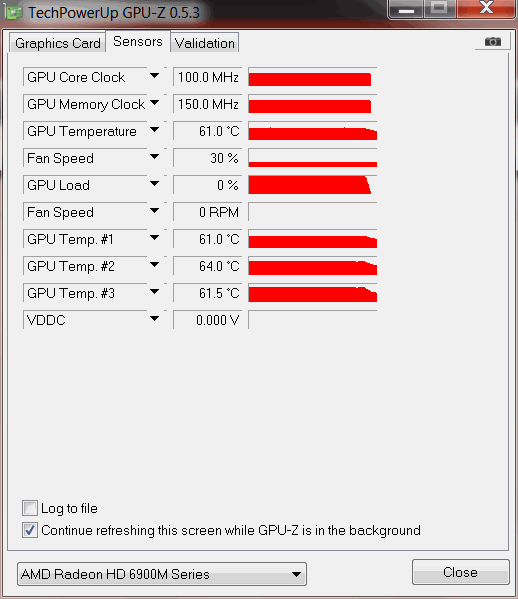518x599 pixels.
Task: Open the AMD Radeon HD 6900M selector
Action: pyautogui.click(x=162, y=574)
